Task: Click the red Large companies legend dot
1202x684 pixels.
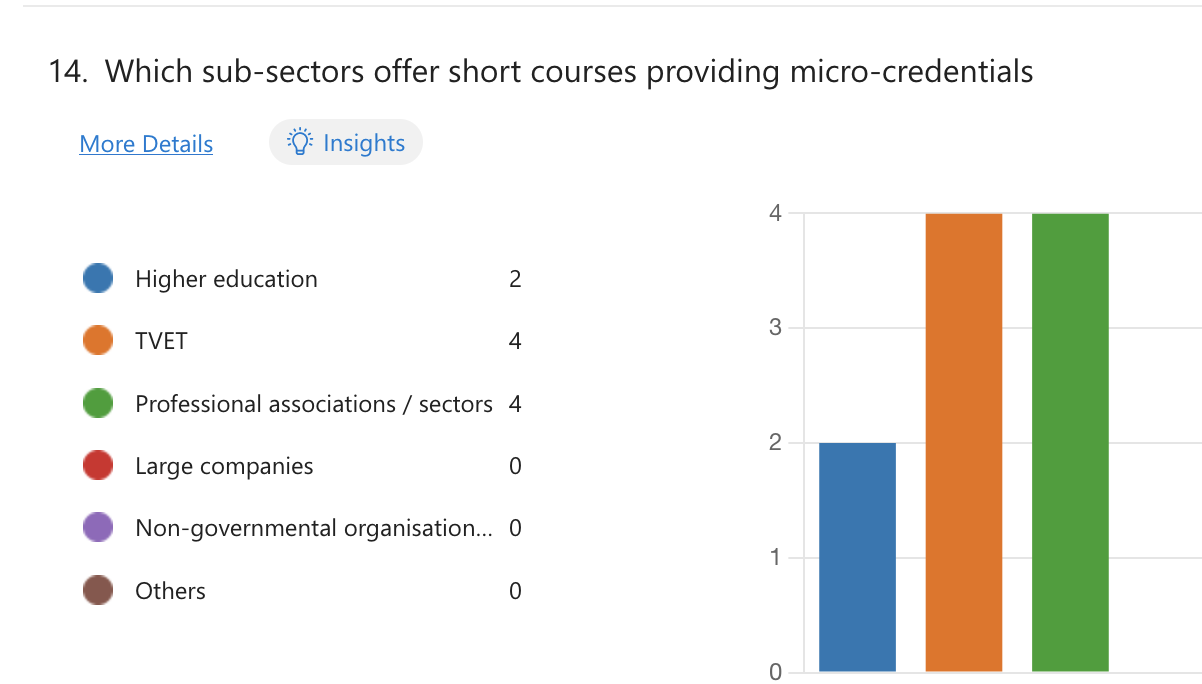Action: (98, 466)
